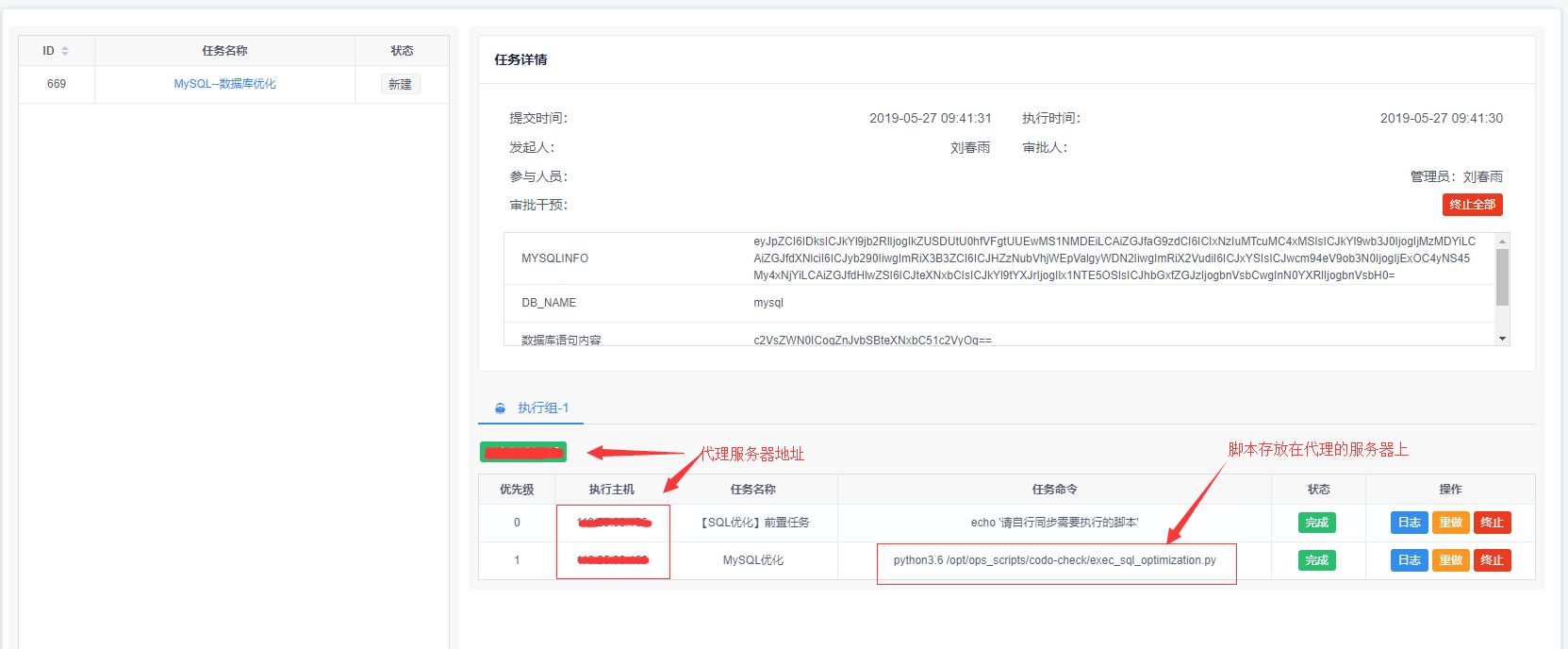Click 完成 status of the MySQL优化 row
The width and height of the screenshot is (1568, 649).
click(x=1317, y=560)
